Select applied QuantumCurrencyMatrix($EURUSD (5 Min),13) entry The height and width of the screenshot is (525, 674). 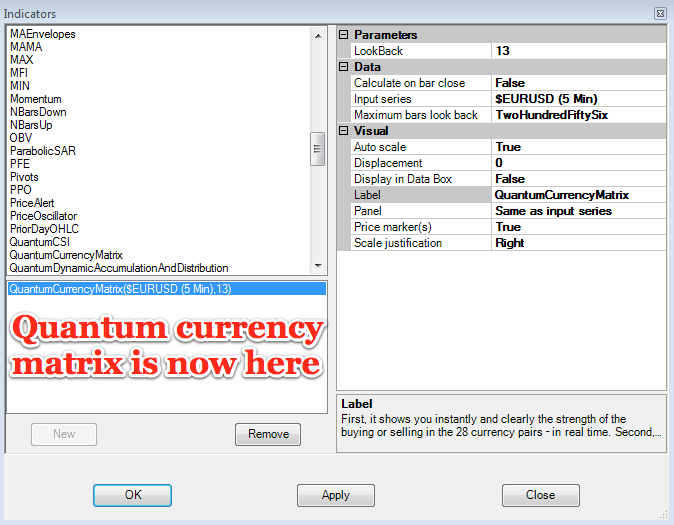pos(167,289)
